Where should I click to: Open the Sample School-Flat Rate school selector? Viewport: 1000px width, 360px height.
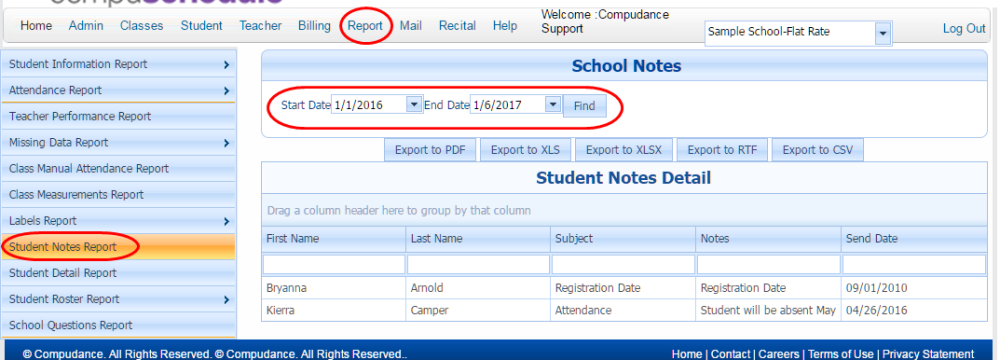click(883, 33)
